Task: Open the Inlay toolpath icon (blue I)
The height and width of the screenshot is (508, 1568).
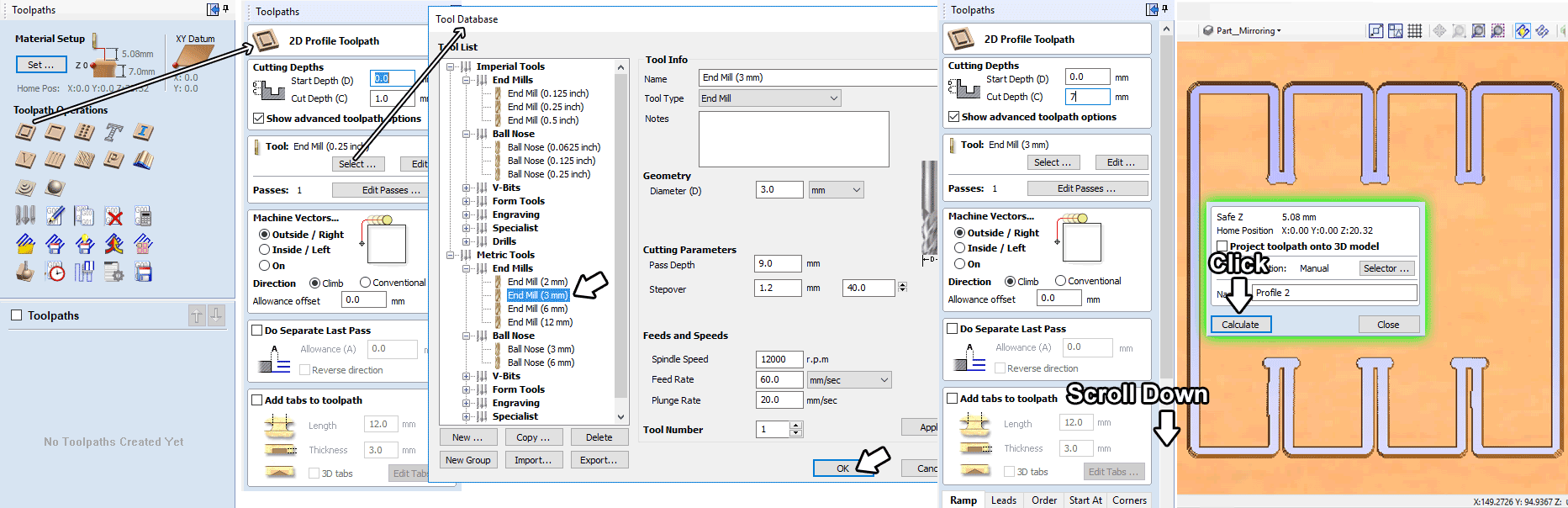Action: [x=143, y=132]
